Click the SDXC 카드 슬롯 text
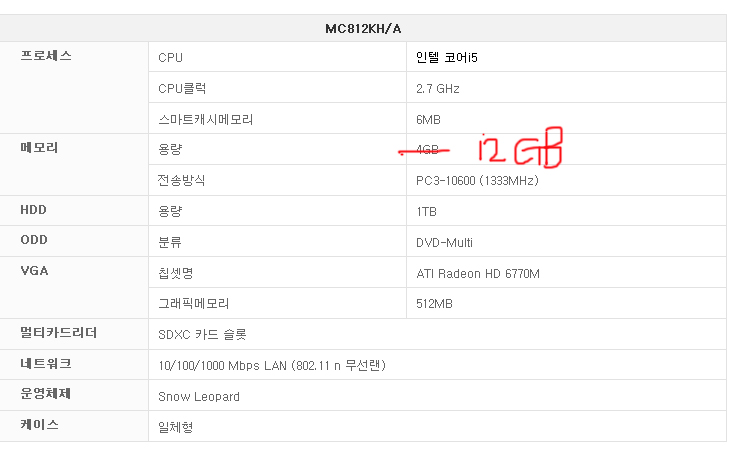 click(x=201, y=334)
